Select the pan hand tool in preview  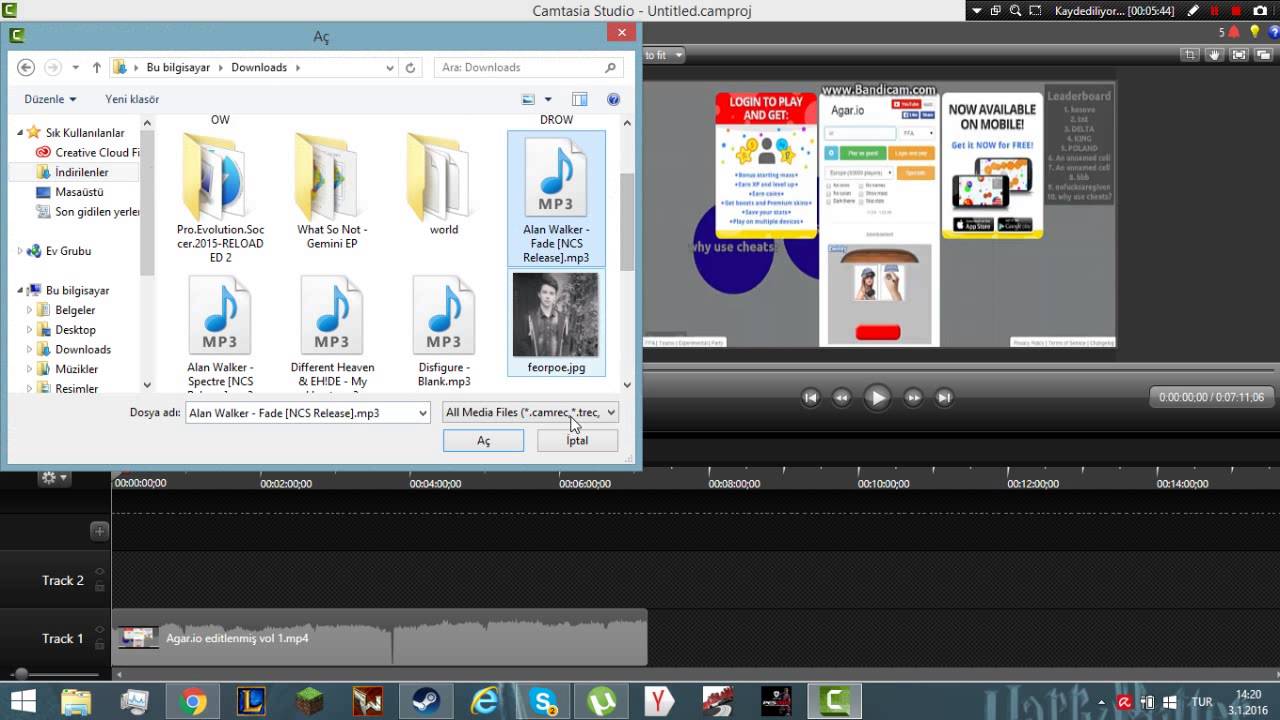[x=1215, y=55]
